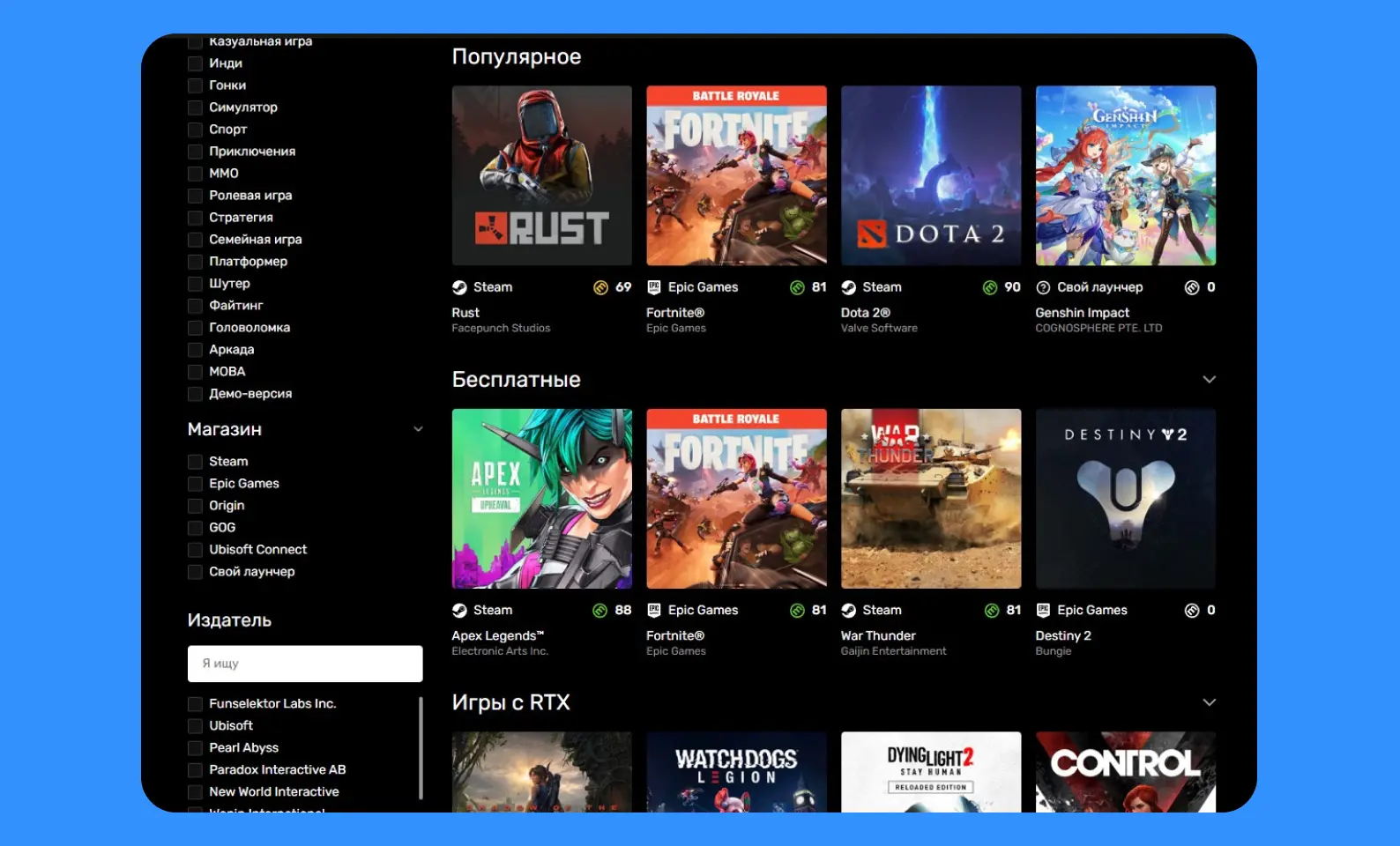Image resolution: width=1400 pixels, height=846 pixels.
Task: Collapse the Магазин filter section
Action: pos(418,429)
